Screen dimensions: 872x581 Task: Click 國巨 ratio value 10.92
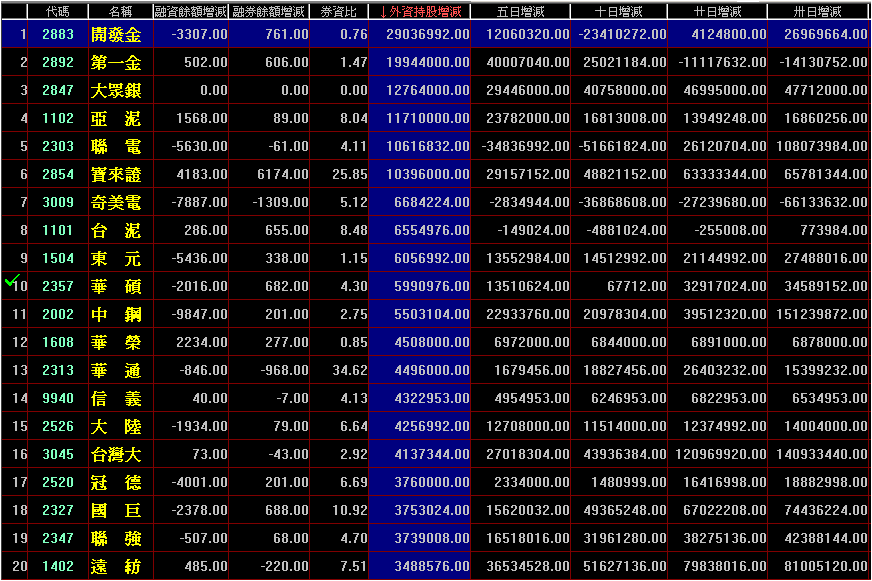click(x=350, y=510)
